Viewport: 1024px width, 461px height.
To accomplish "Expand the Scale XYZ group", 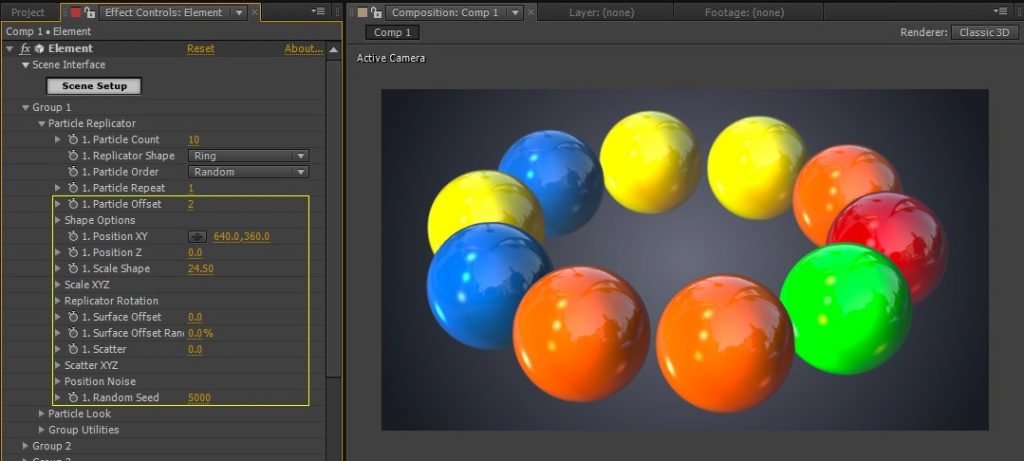I will (x=57, y=285).
